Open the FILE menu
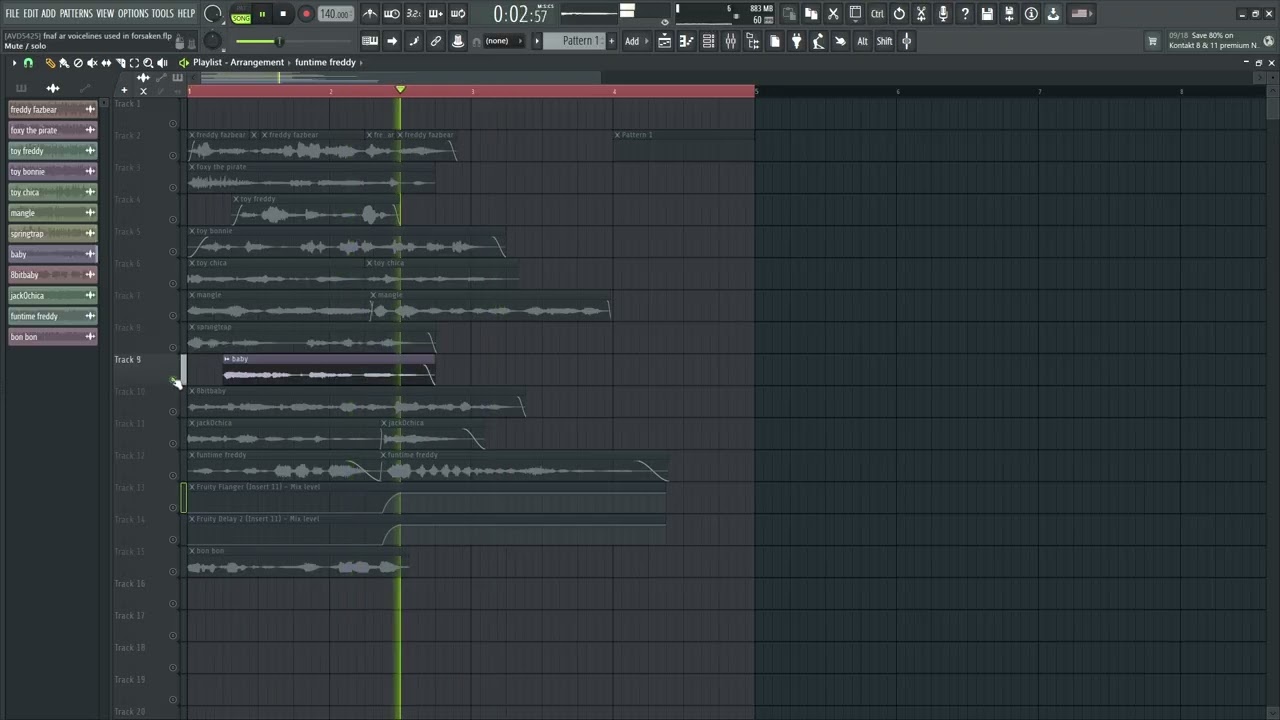 coord(12,14)
